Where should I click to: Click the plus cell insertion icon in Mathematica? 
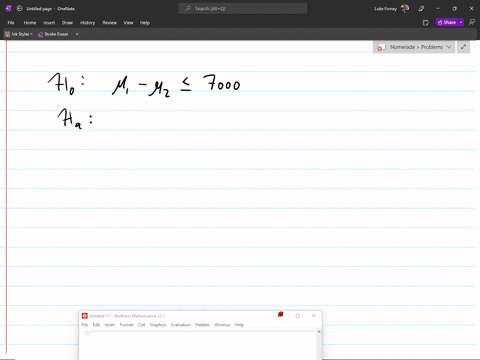pos(88,332)
